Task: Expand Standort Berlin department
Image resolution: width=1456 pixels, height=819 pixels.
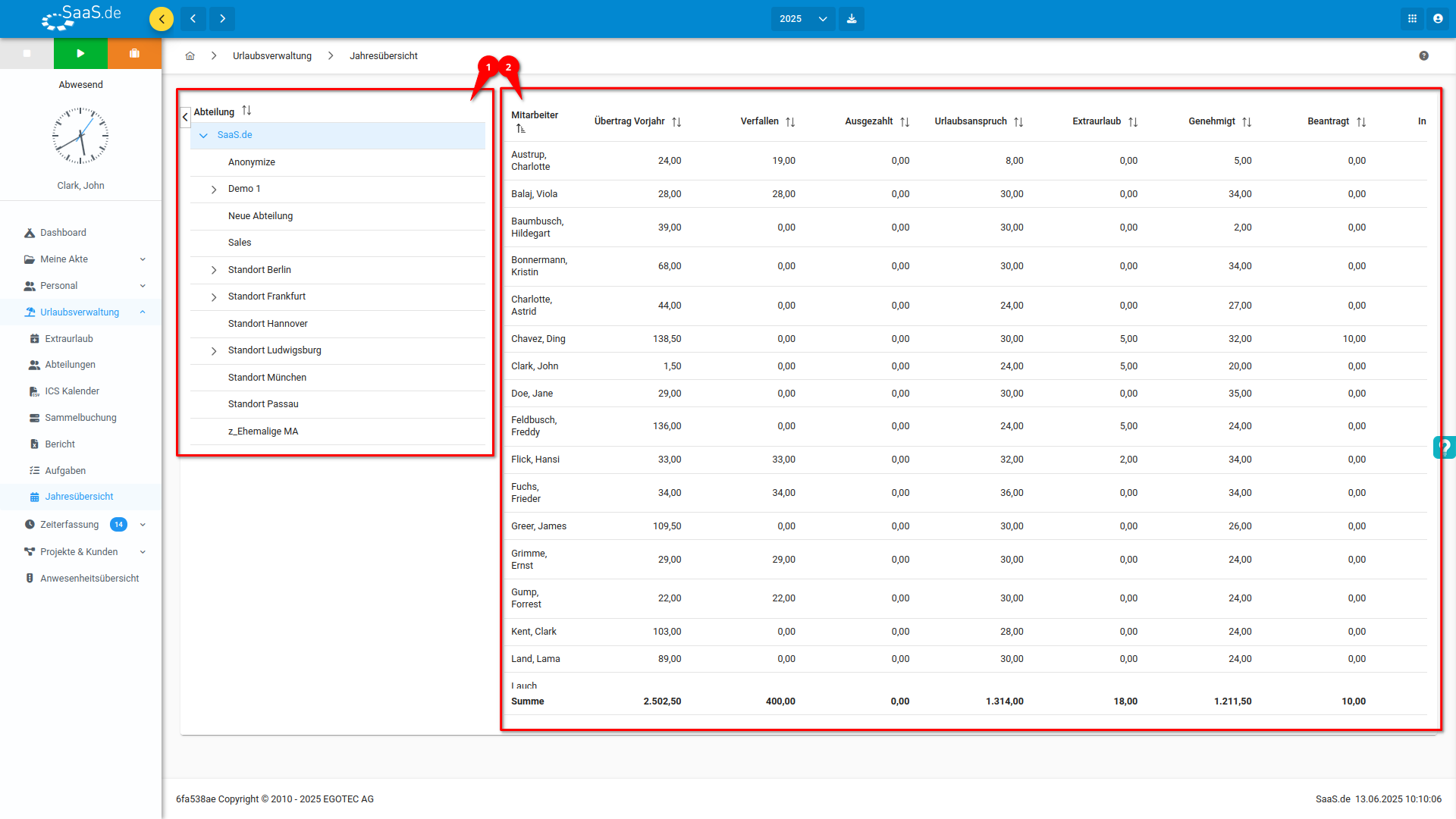Action: (x=214, y=271)
